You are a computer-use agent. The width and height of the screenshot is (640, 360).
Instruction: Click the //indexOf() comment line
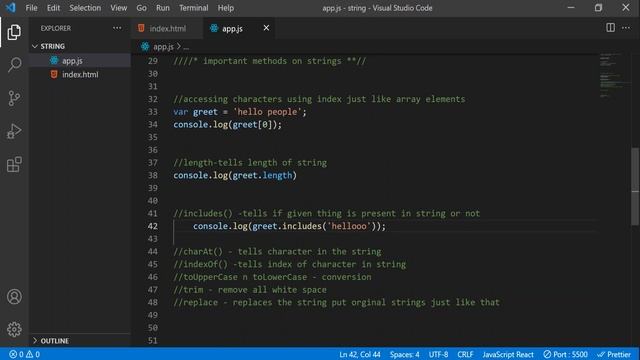point(289,264)
